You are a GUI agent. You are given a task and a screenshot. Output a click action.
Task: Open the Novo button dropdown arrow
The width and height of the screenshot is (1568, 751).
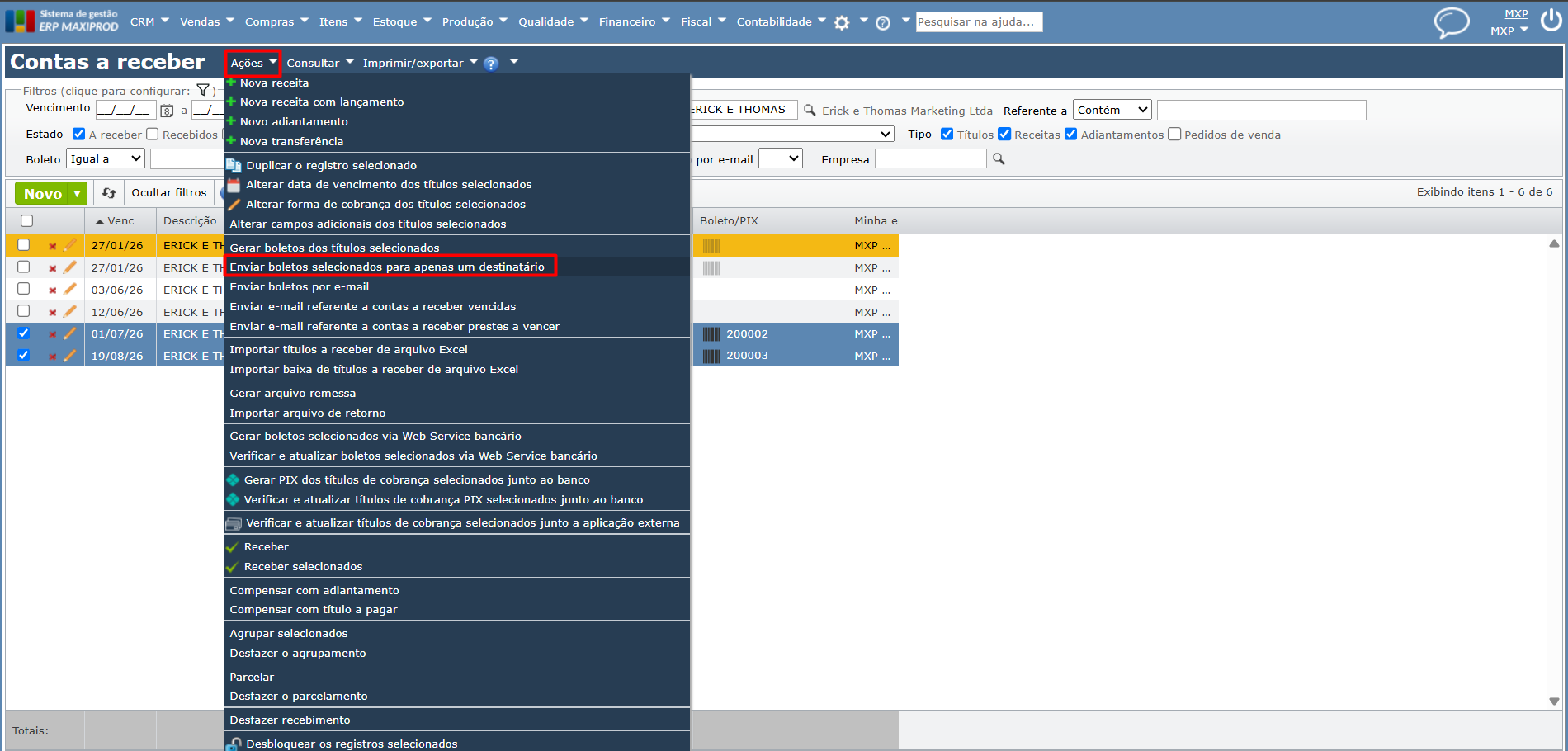click(x=77, y=194)
